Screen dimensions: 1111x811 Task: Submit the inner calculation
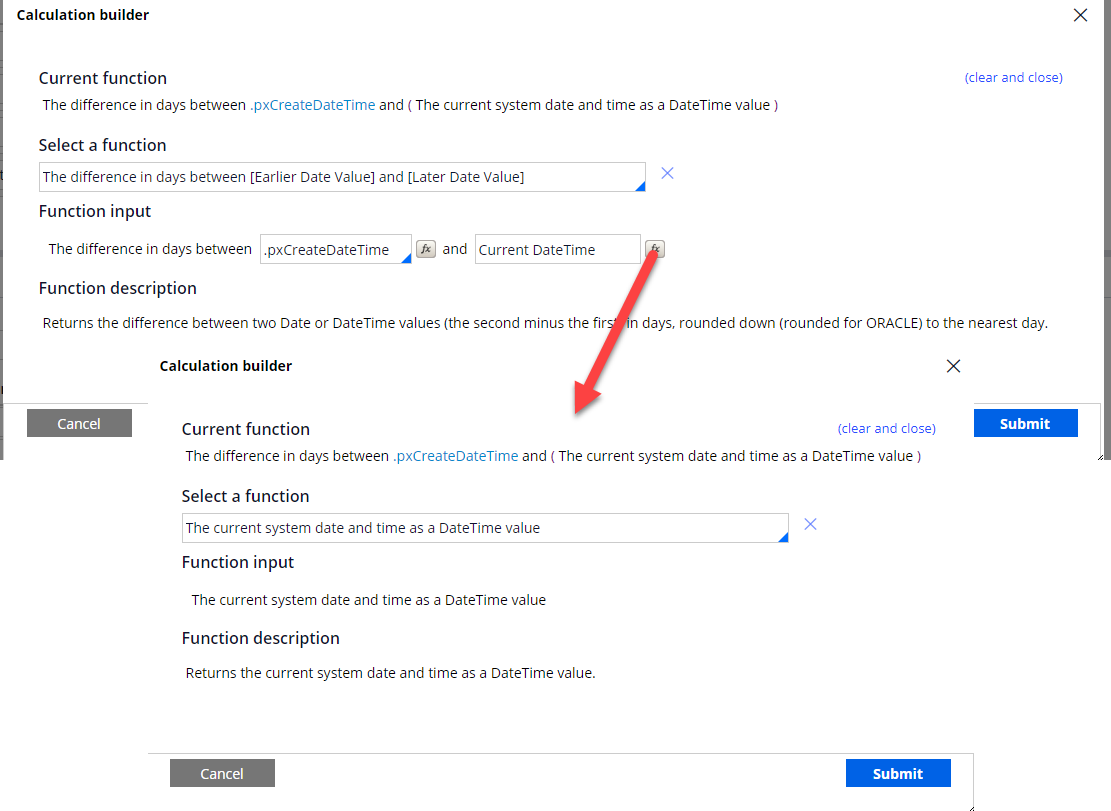[897, 773]
